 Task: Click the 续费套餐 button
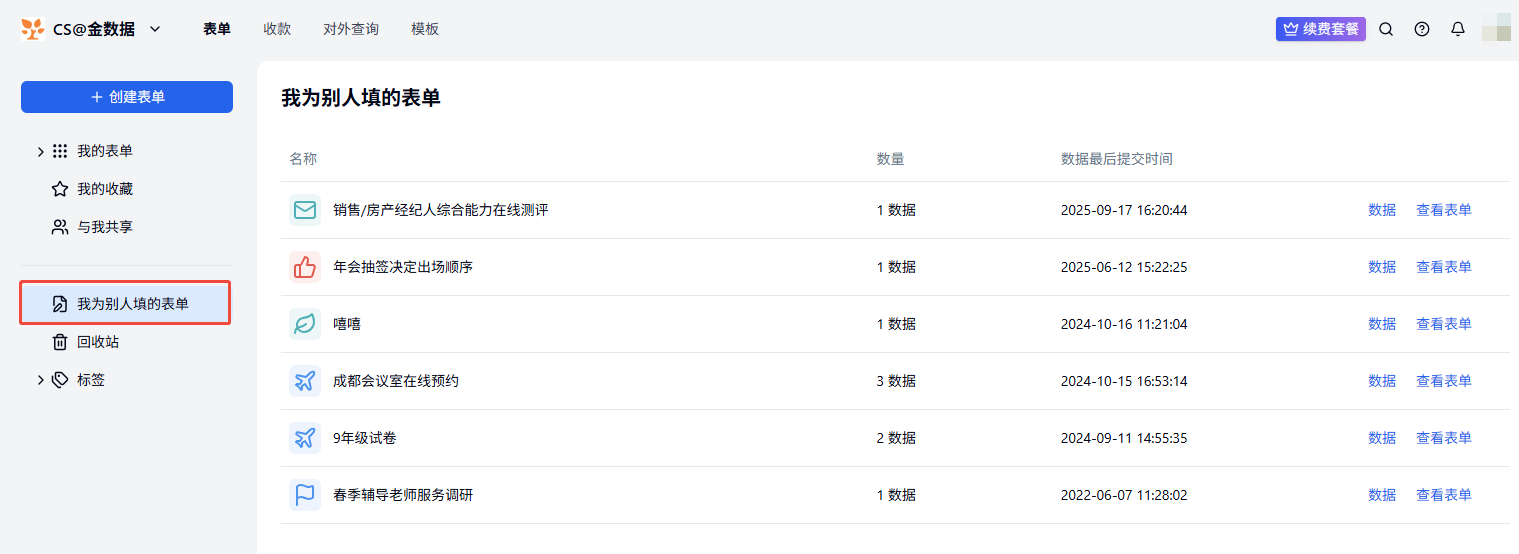[1320, 29]
